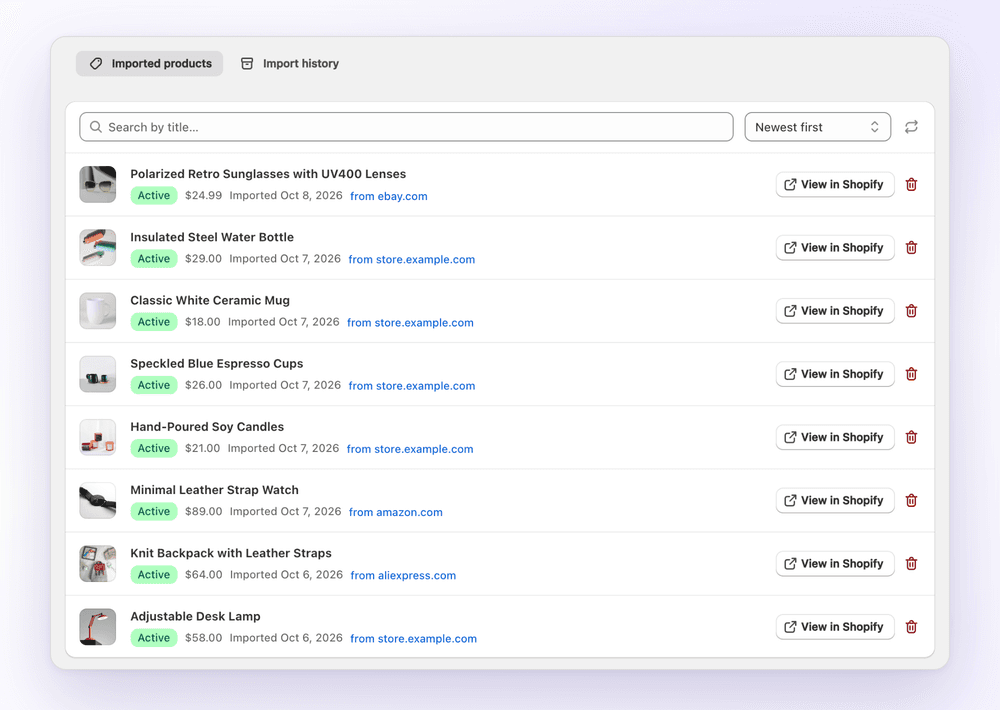1000x710 pixels.
Task: Click the '$58.00' price
Action: 203,637
